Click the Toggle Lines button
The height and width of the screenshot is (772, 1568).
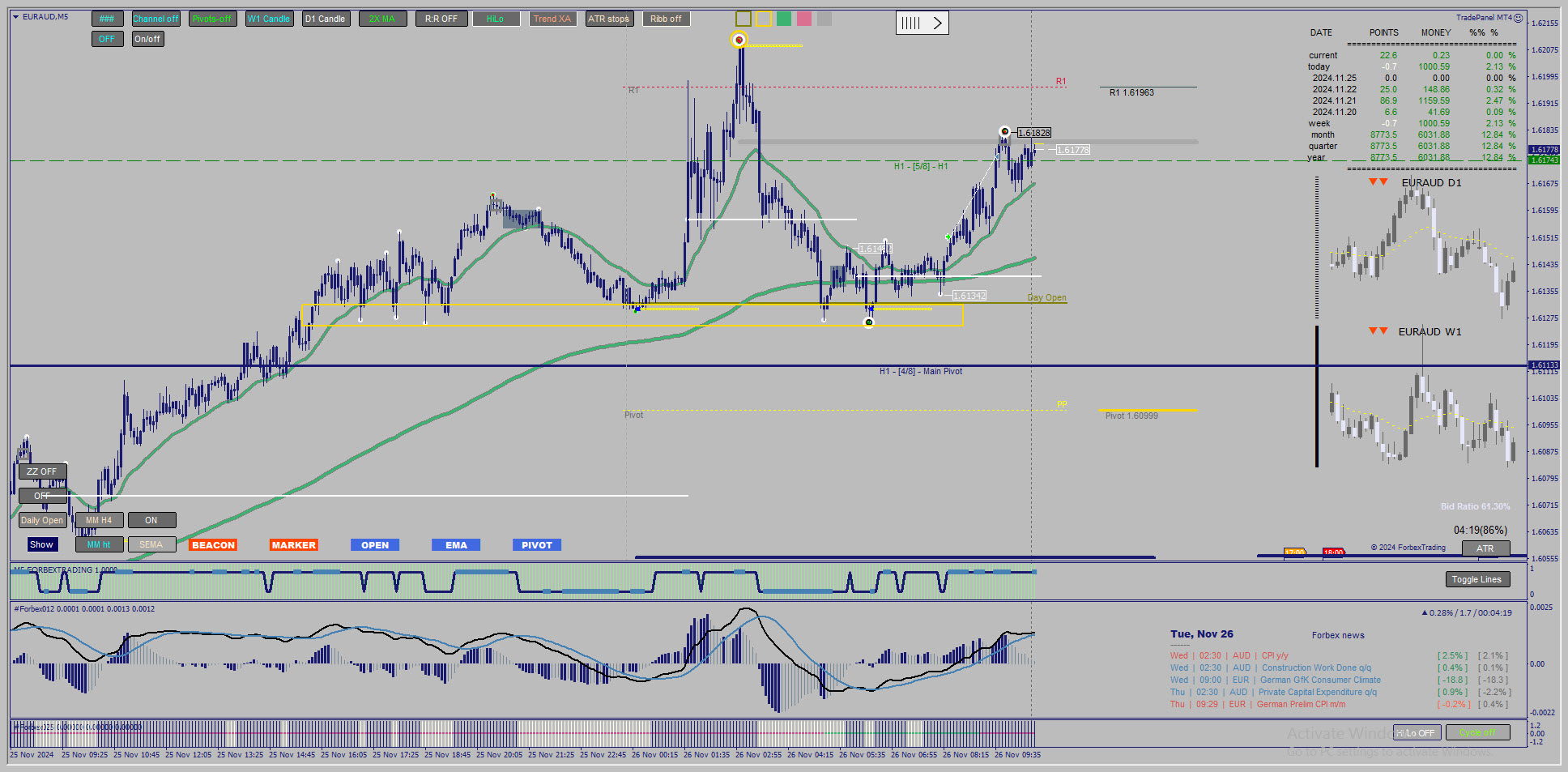pos(1476,579)
